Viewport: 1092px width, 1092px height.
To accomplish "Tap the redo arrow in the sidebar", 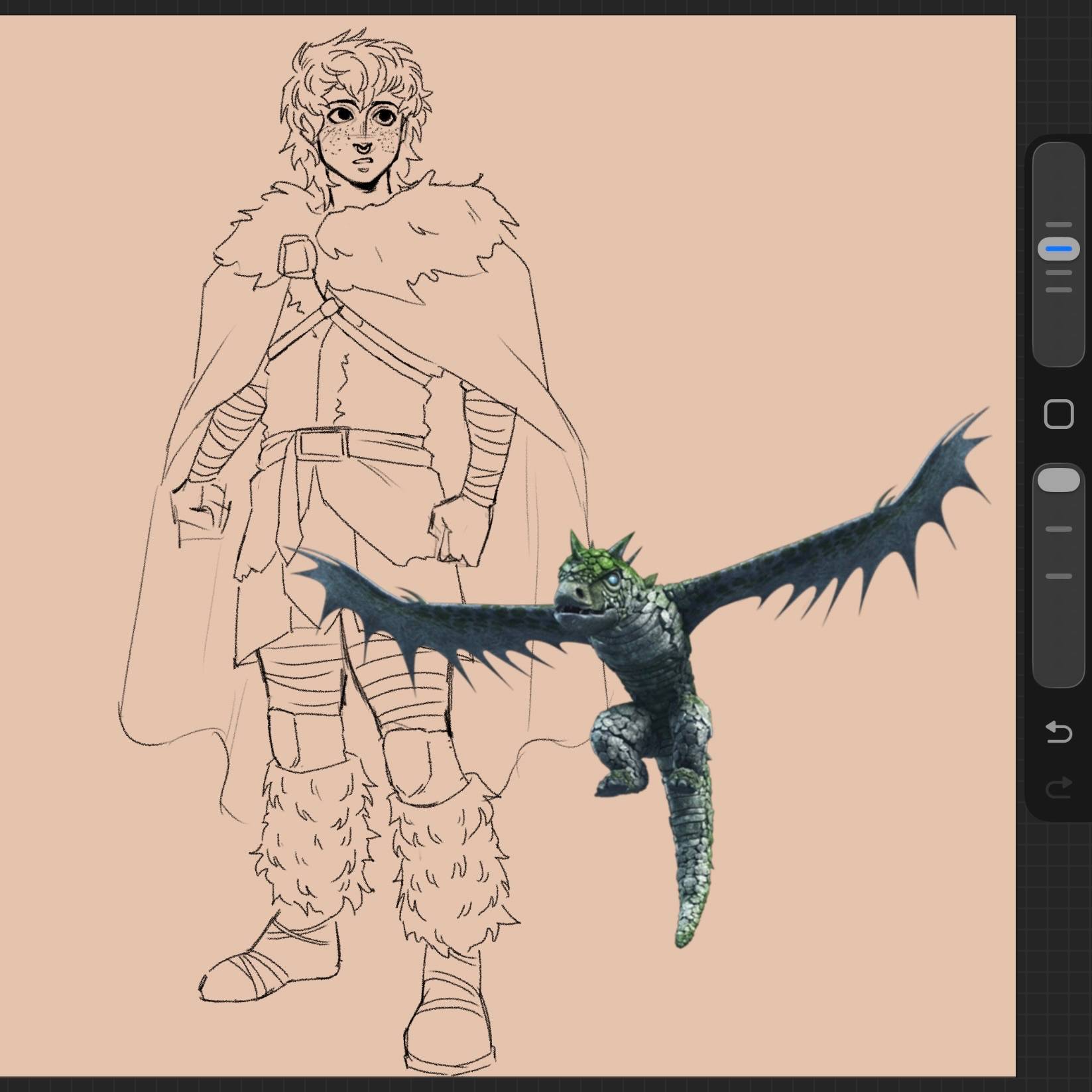I will (x=1059, y=787).
